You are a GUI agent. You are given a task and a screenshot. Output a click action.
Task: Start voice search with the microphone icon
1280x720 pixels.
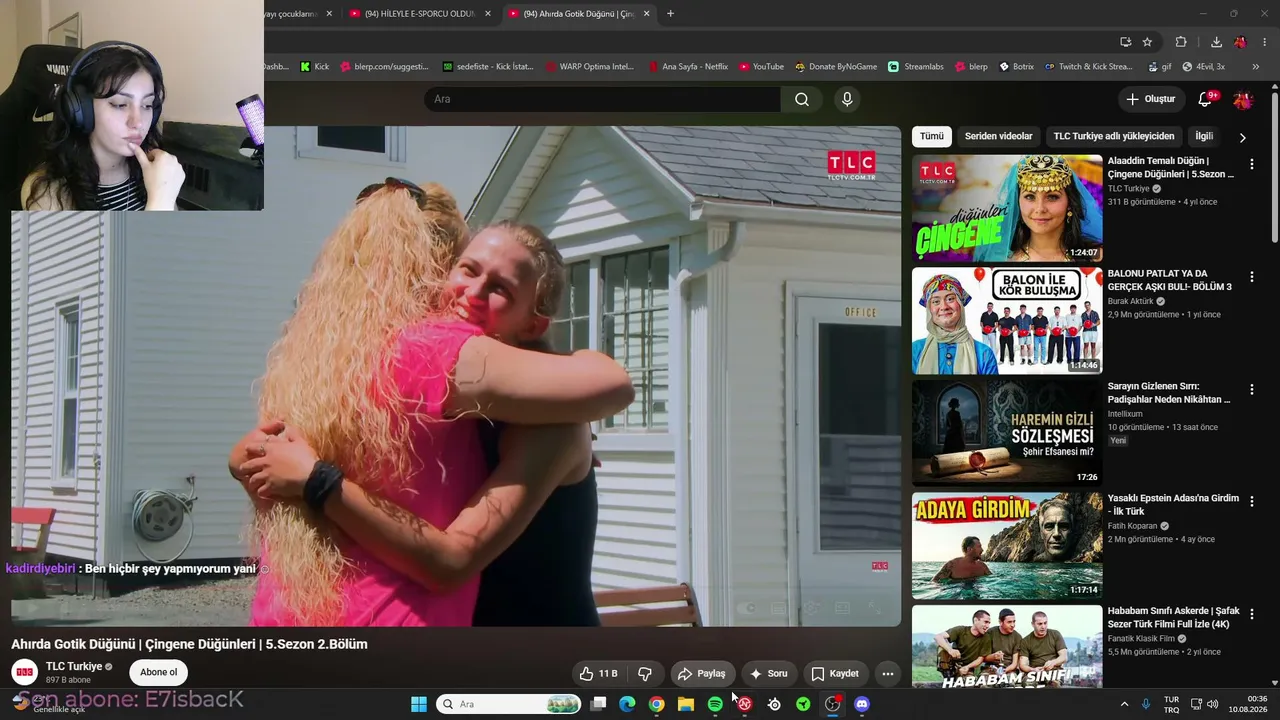coord(847,99)
